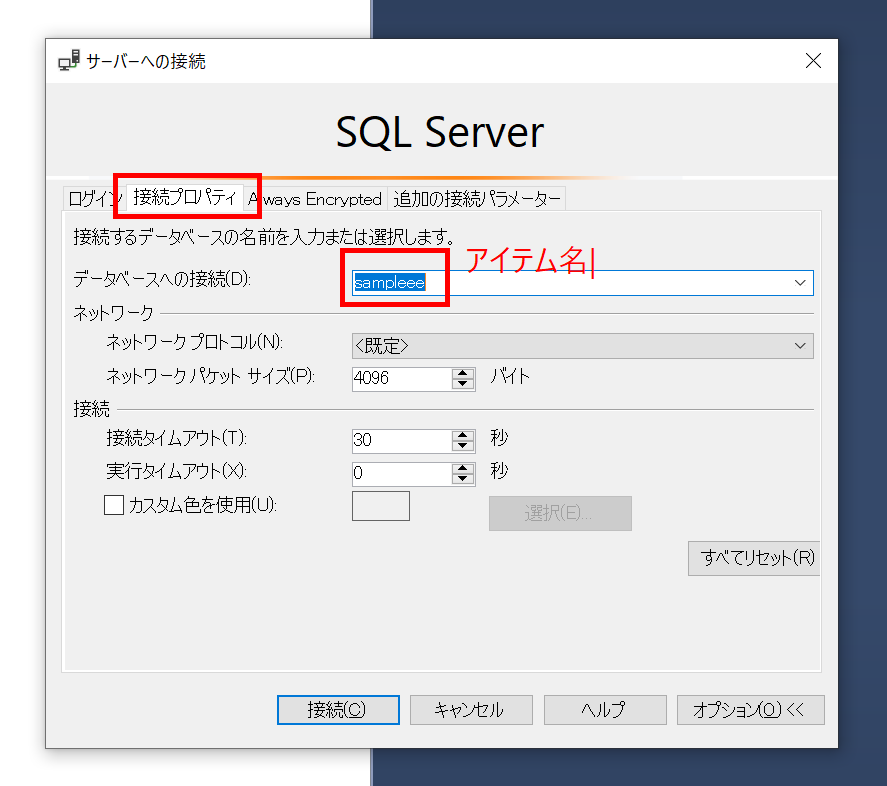Enable the カスタム色を使用 checkbox
Viewport: 887px width, 786px height.
point(114,505)
